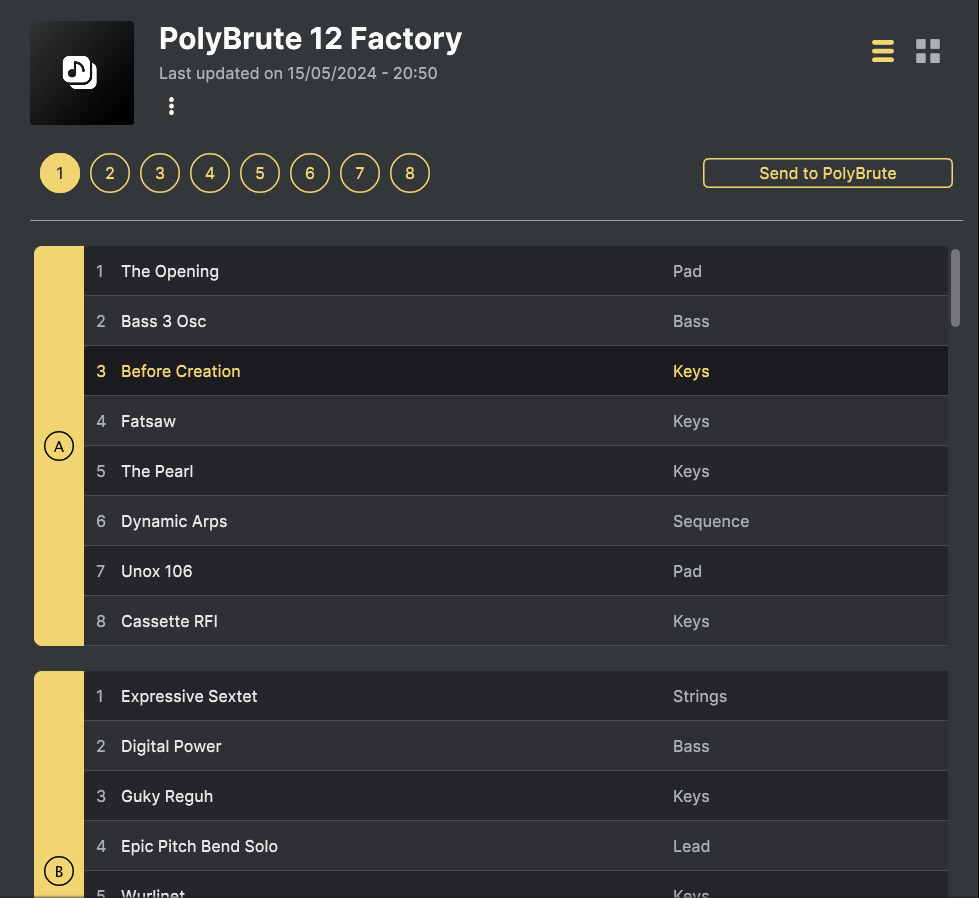This screenshot has width=979, height=898.
Task: Select Digital Power preset
Action: [516, 746]
